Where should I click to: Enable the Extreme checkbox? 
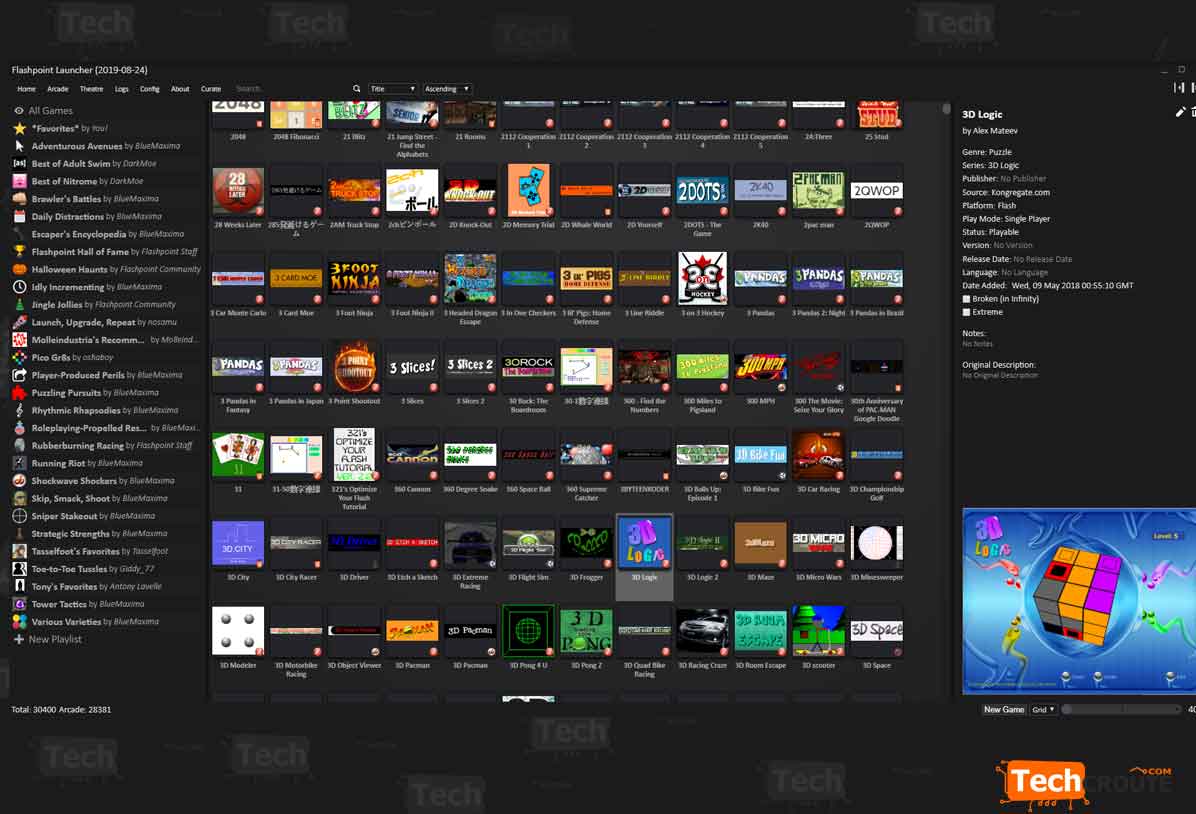[x=966, y=312]
